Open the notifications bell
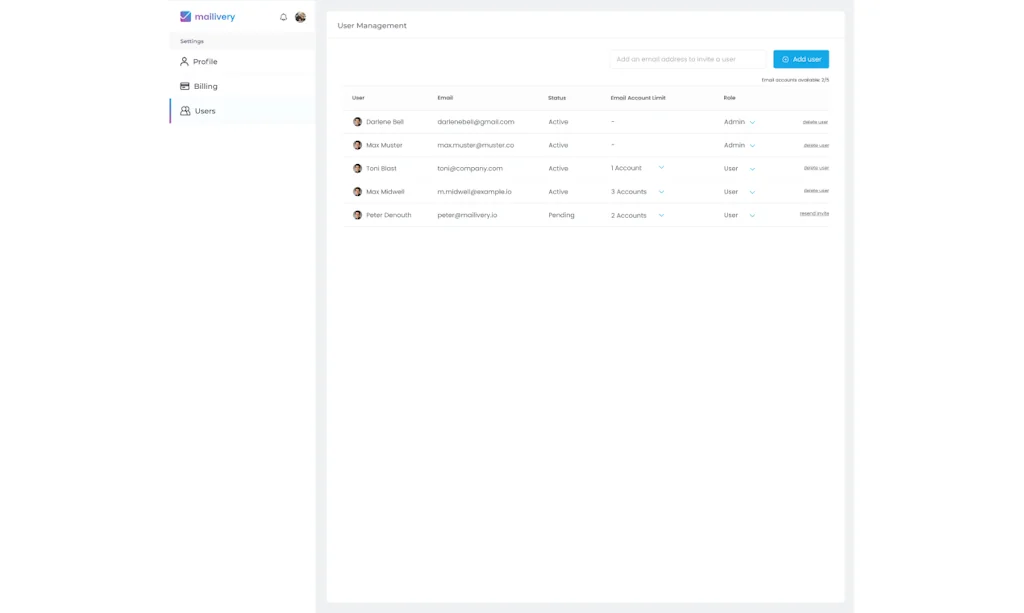The image size is (1024, 613). [283, 17]
